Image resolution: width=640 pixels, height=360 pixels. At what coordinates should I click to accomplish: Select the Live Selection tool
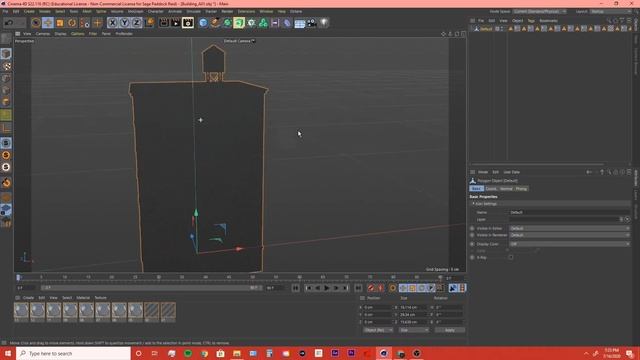click(x=36, y=23)
